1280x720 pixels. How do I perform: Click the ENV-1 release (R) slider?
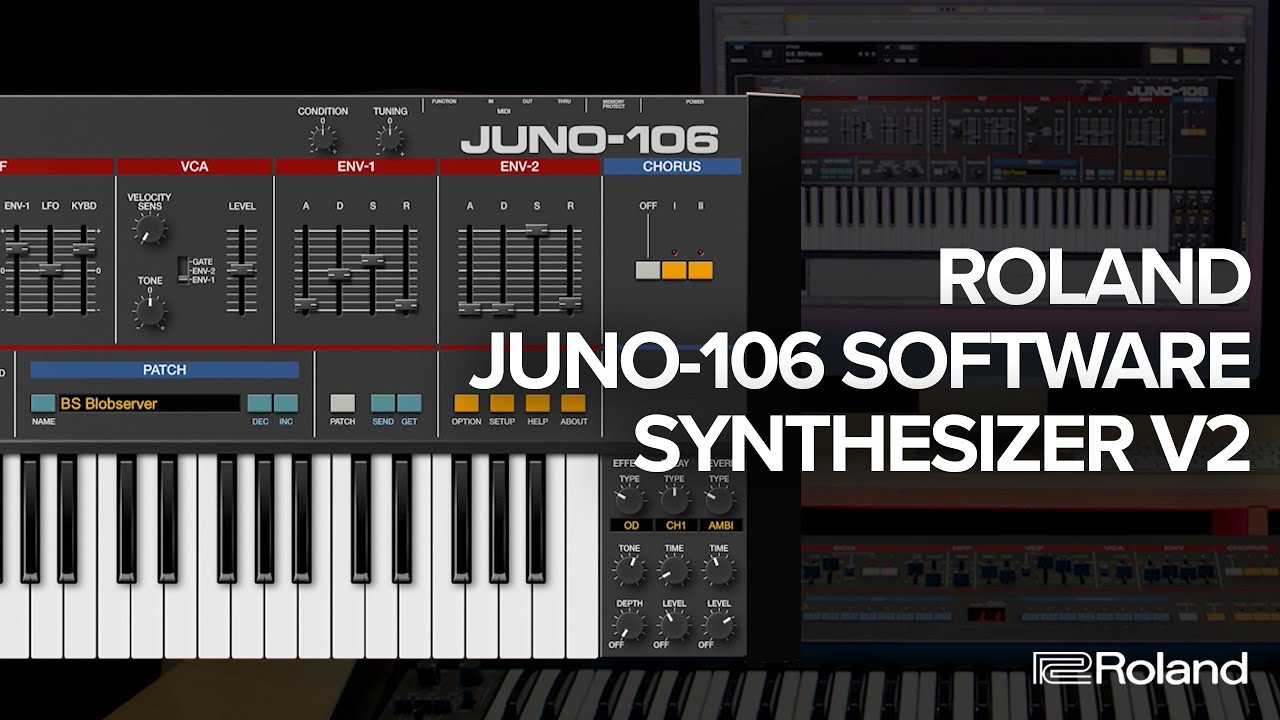tap(406, 304)
